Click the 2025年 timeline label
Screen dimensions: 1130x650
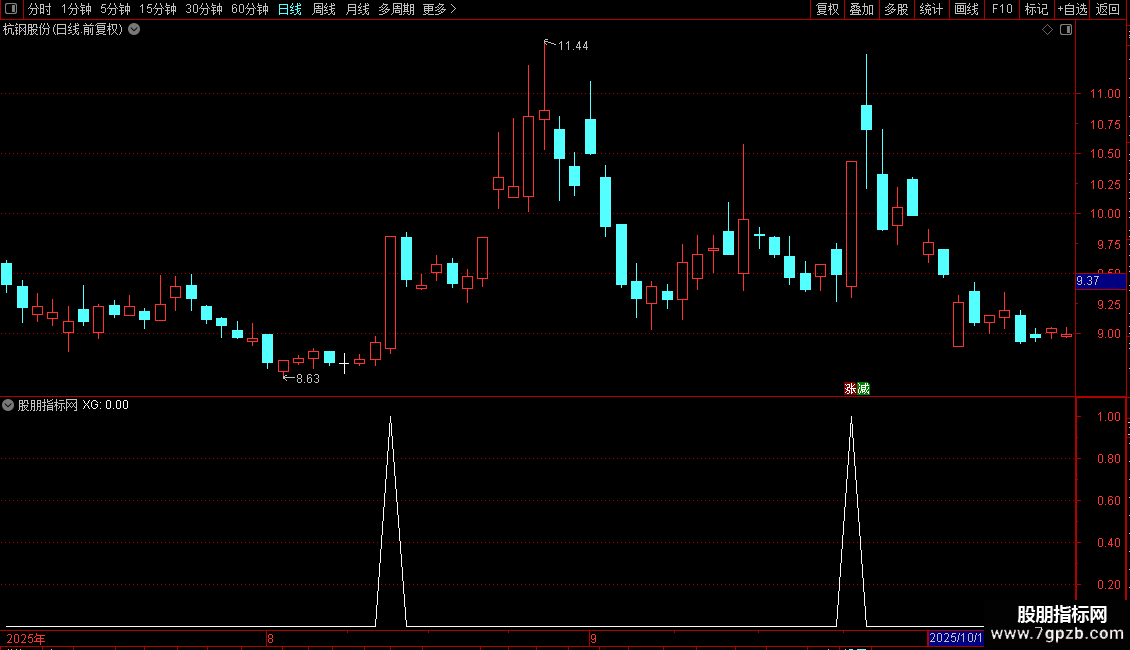coord(26,638)
